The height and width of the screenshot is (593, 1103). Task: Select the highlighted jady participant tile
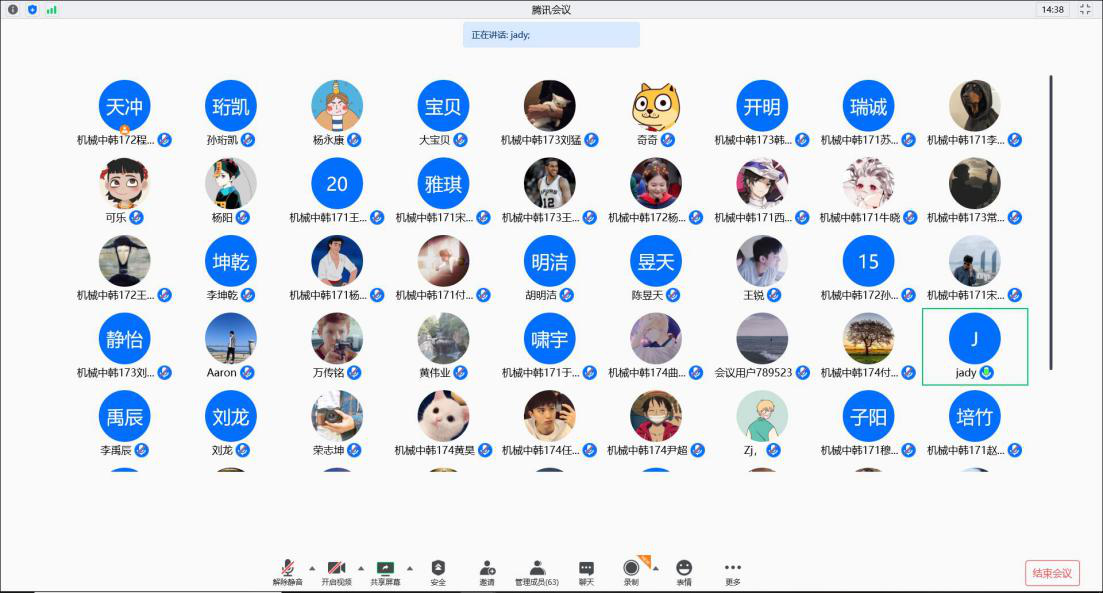[974, 346]
